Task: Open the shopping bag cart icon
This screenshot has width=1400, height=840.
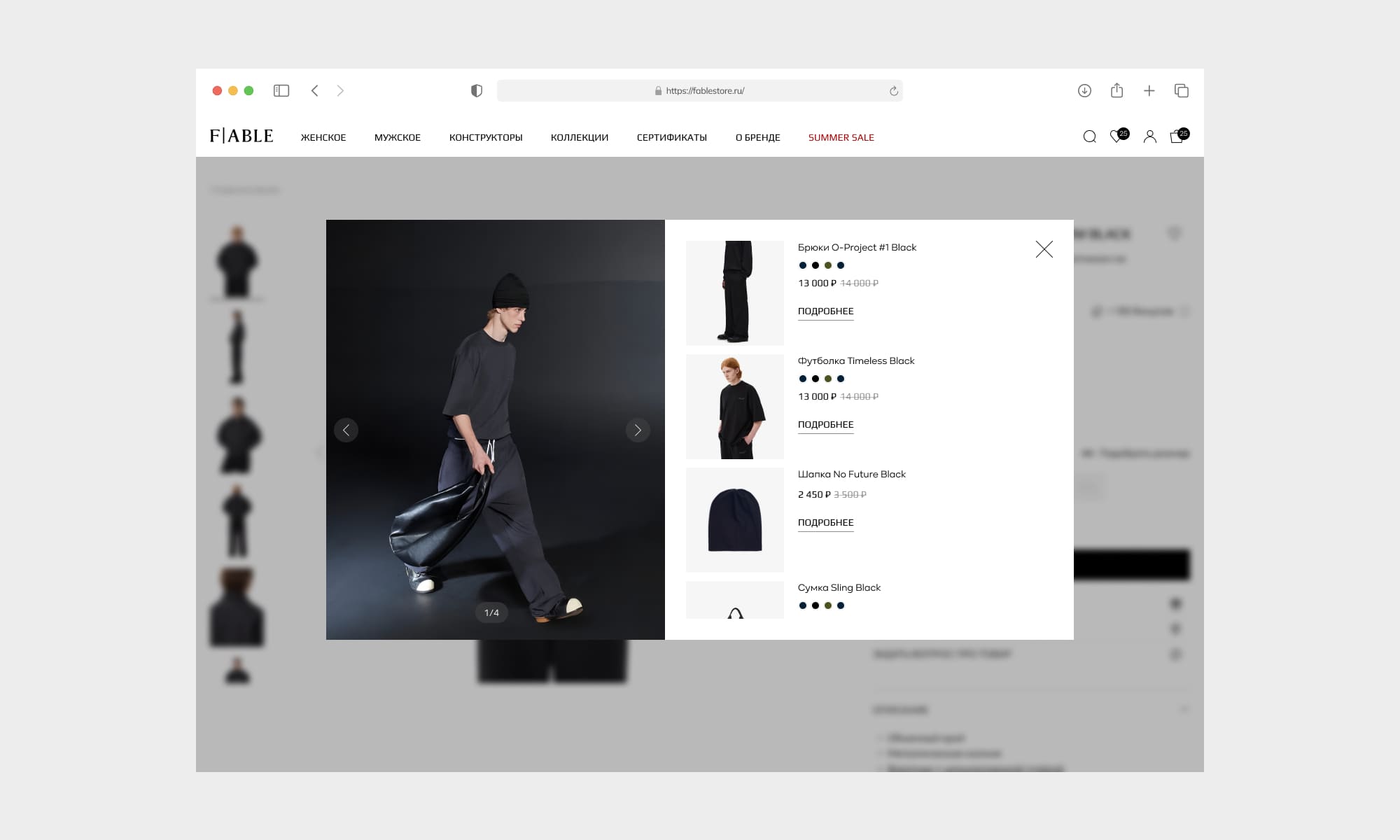Action: pos(1177,136)
